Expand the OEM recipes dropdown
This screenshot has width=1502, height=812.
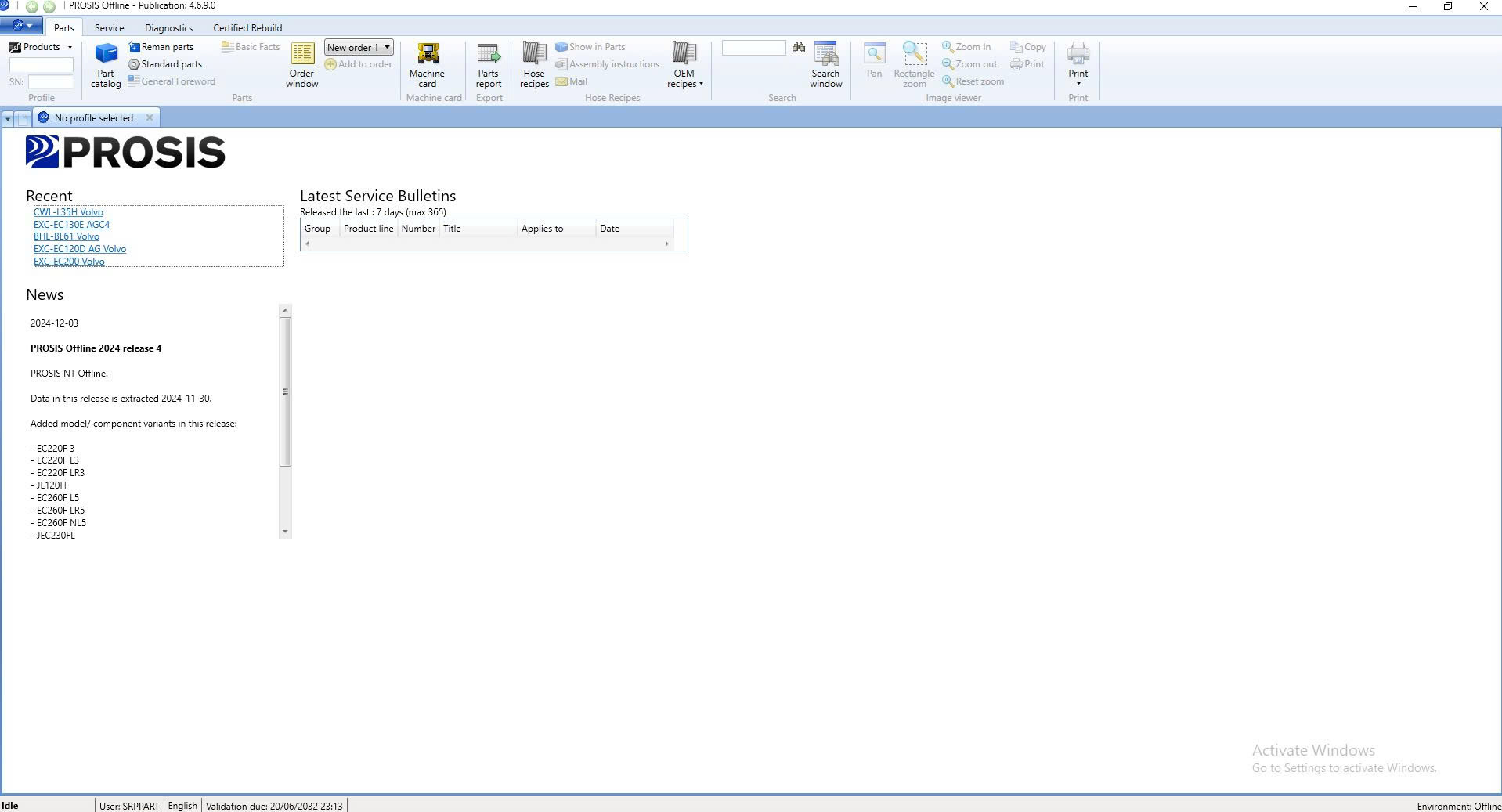684,64
